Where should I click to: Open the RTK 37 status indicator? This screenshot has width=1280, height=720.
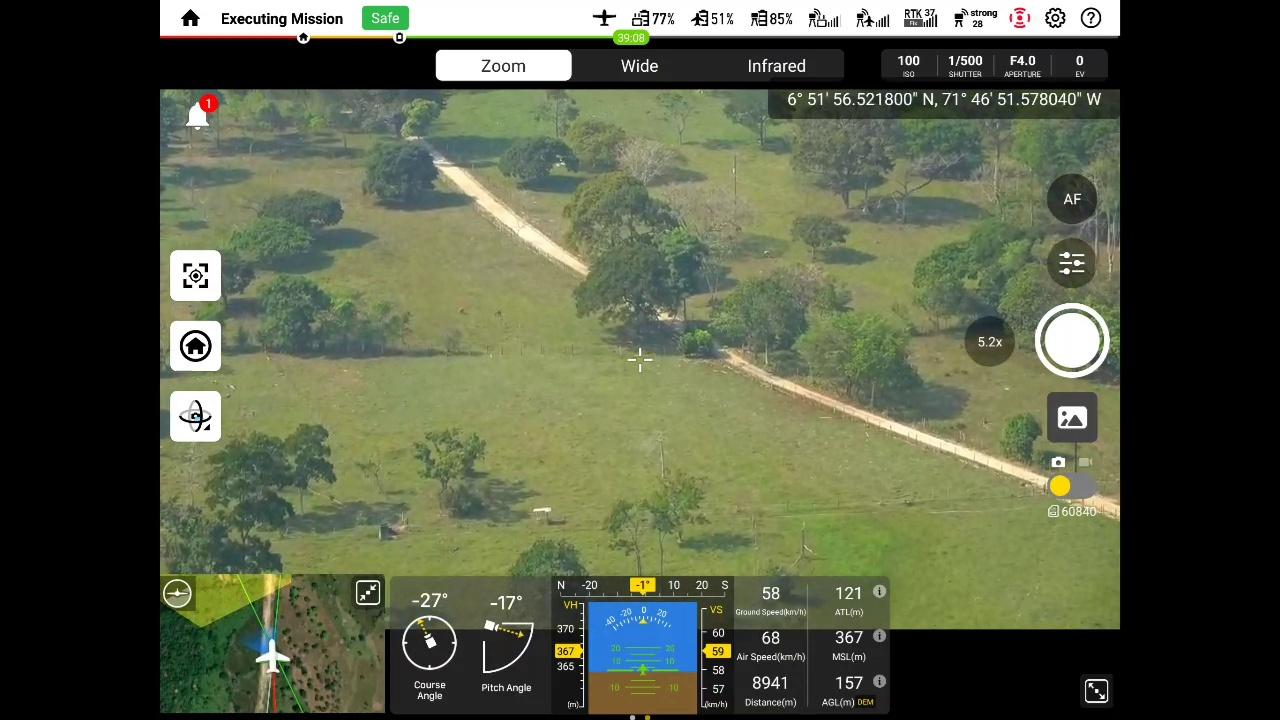(x=920, y=18)
